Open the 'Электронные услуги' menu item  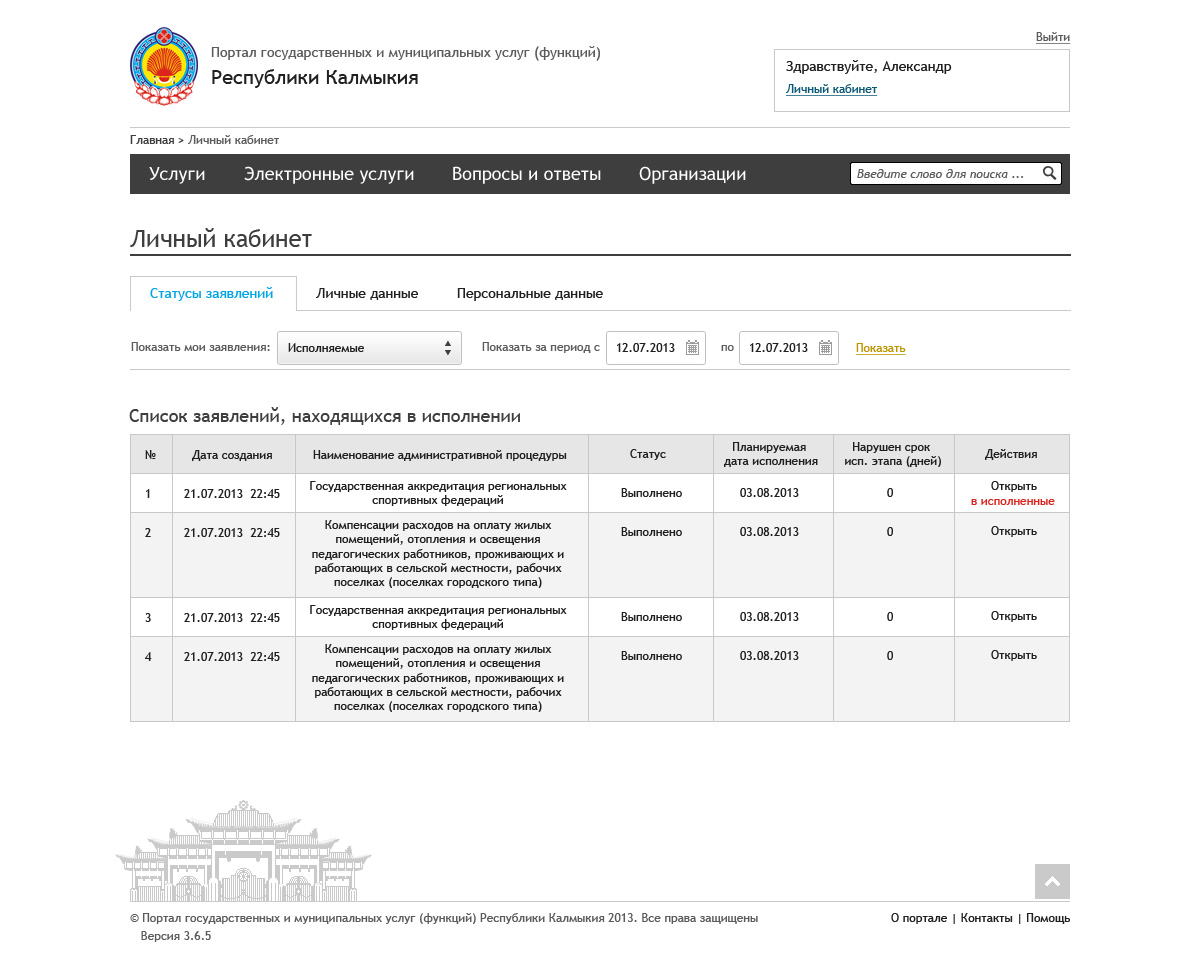click(329, 174)
